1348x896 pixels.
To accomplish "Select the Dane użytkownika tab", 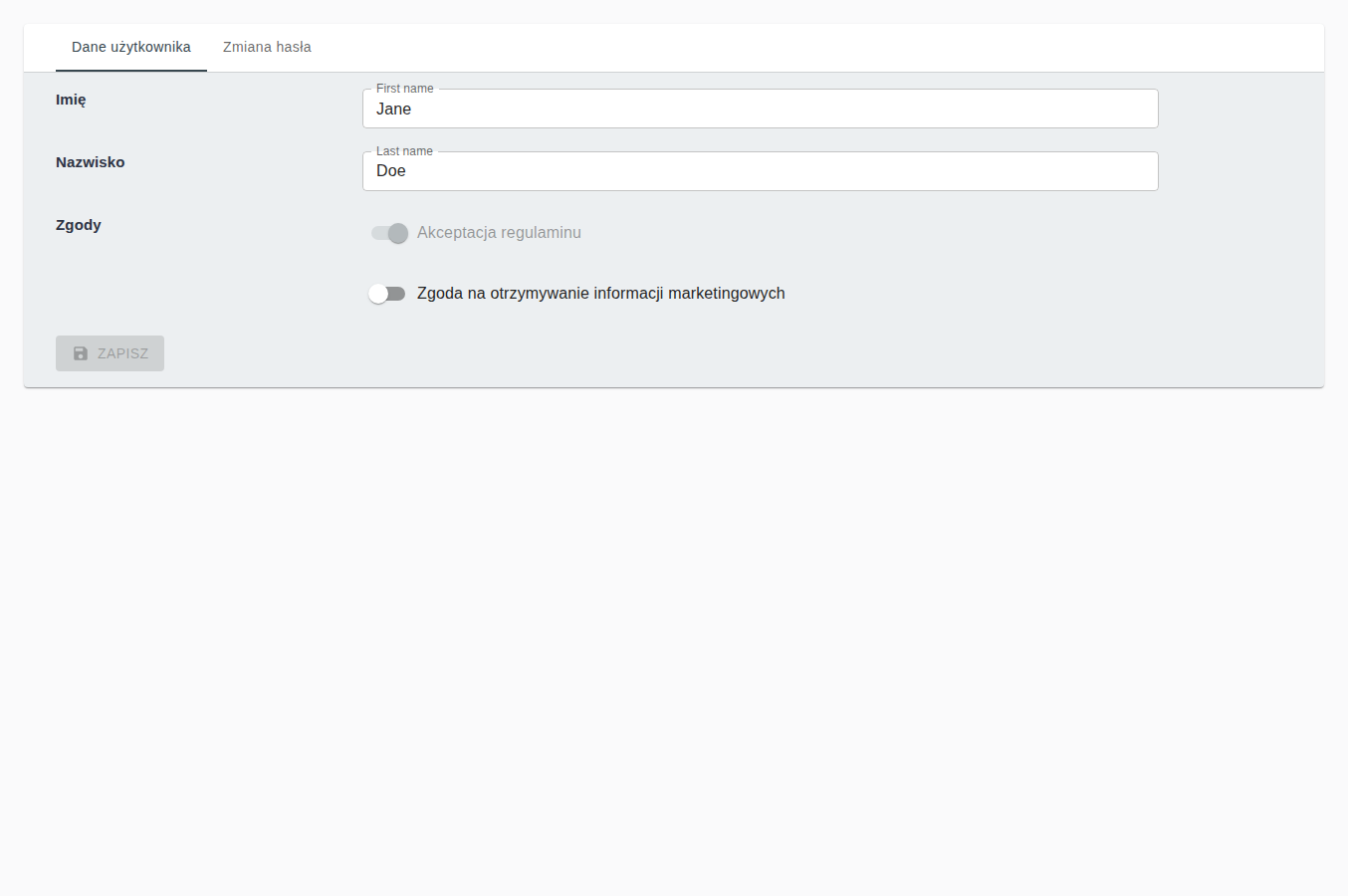I will [131, 47].
